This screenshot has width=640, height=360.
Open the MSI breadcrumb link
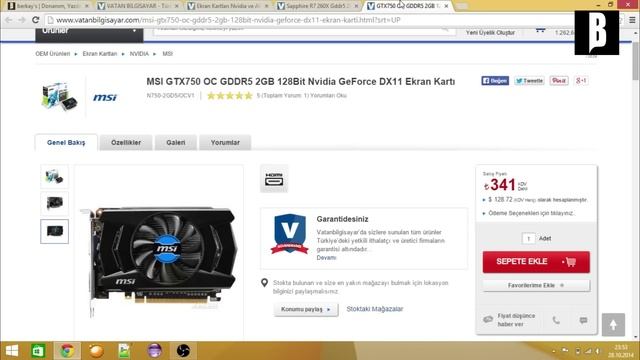167,53
